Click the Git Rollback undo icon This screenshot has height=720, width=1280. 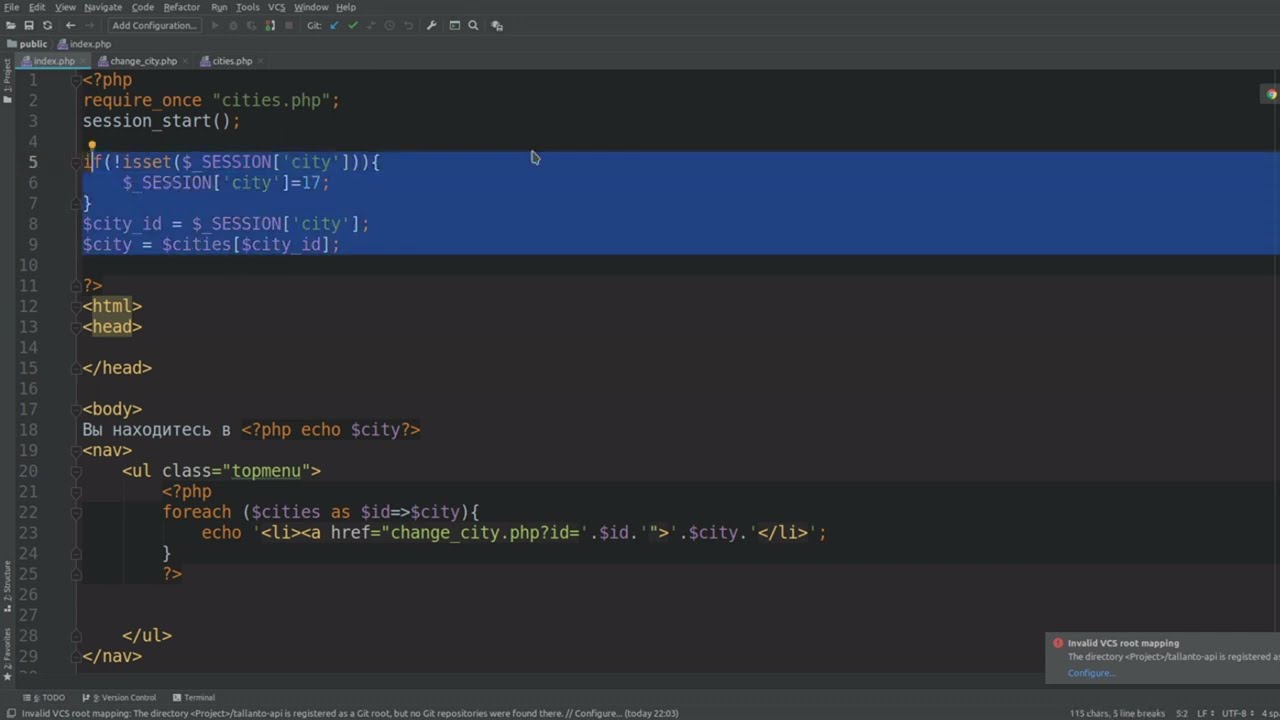click(408, 25)
